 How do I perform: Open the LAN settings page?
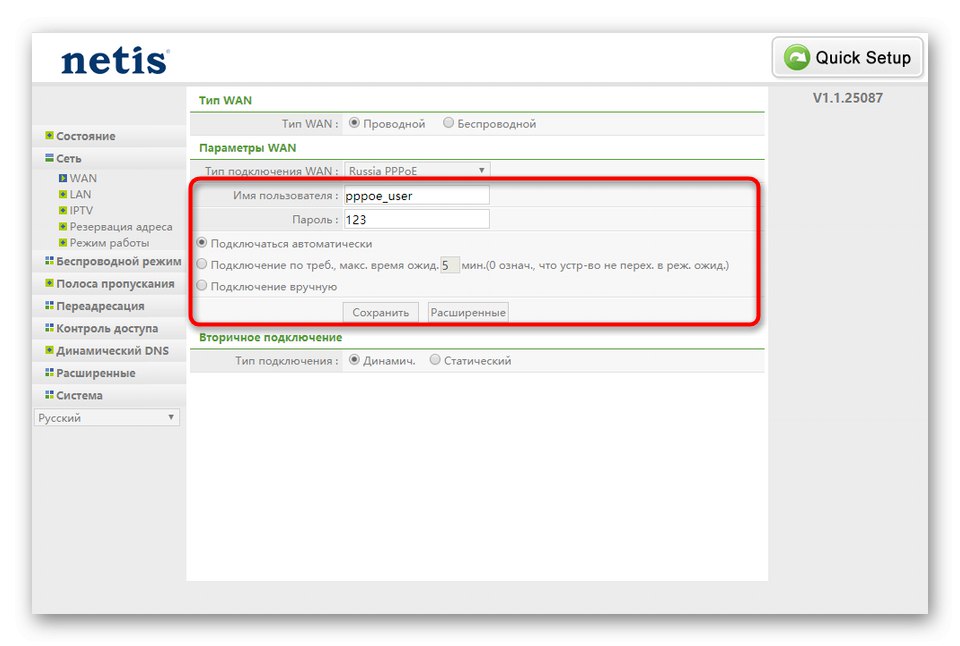[x=80, y=194]
